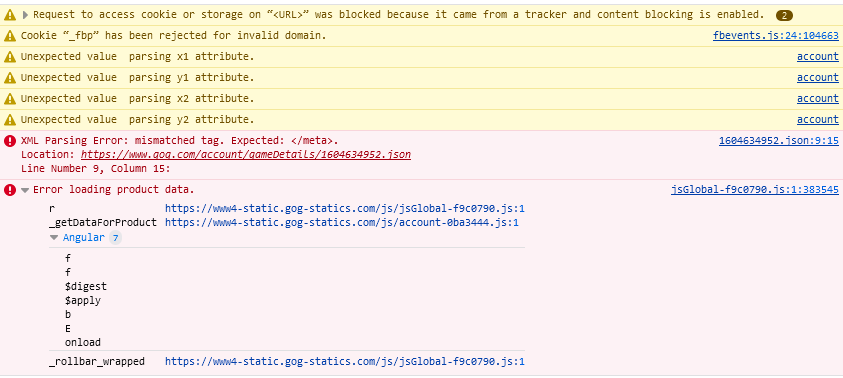Select the onload stack frame
The width and height of the screenshot is (843, 378).
[83, 343]
